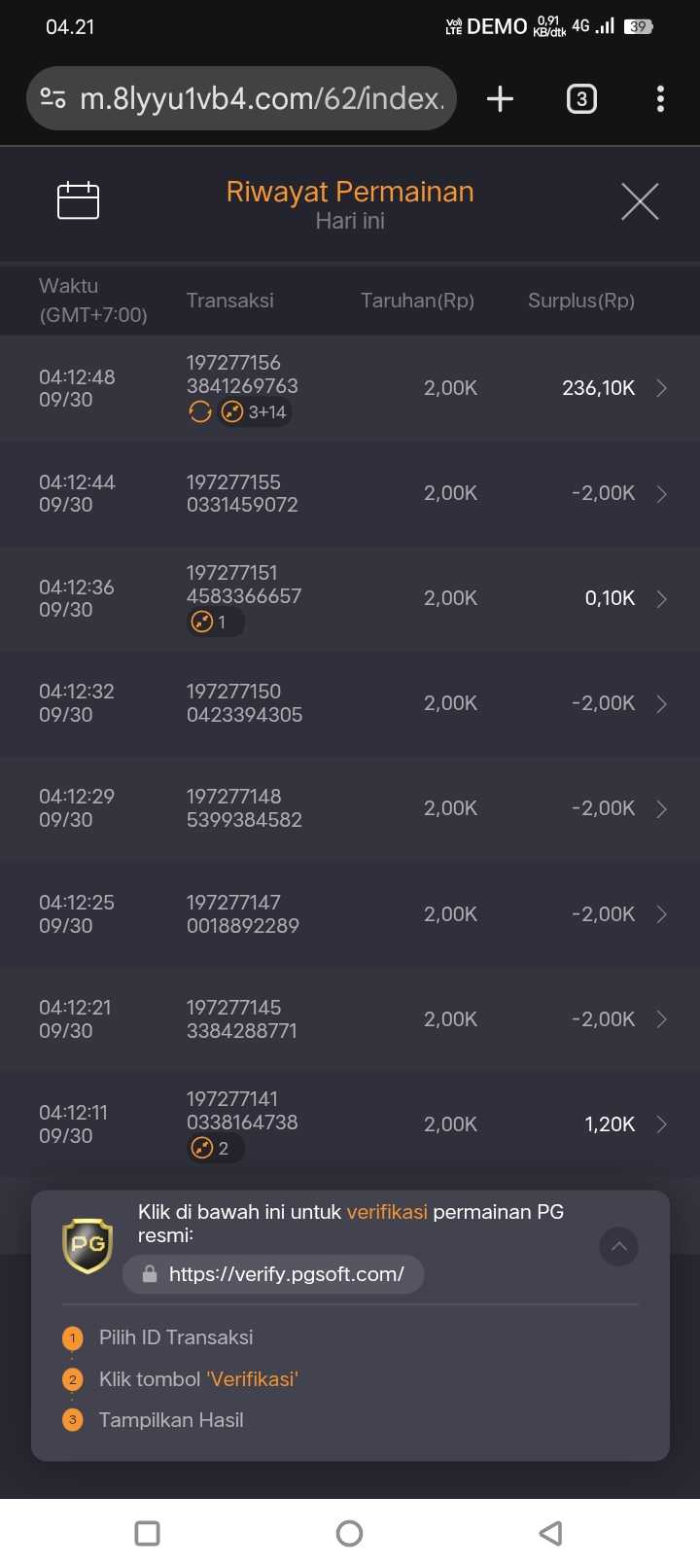
Task: Open the calendar date picker icon
Action: pyautogui.click(x=79, y=200)
